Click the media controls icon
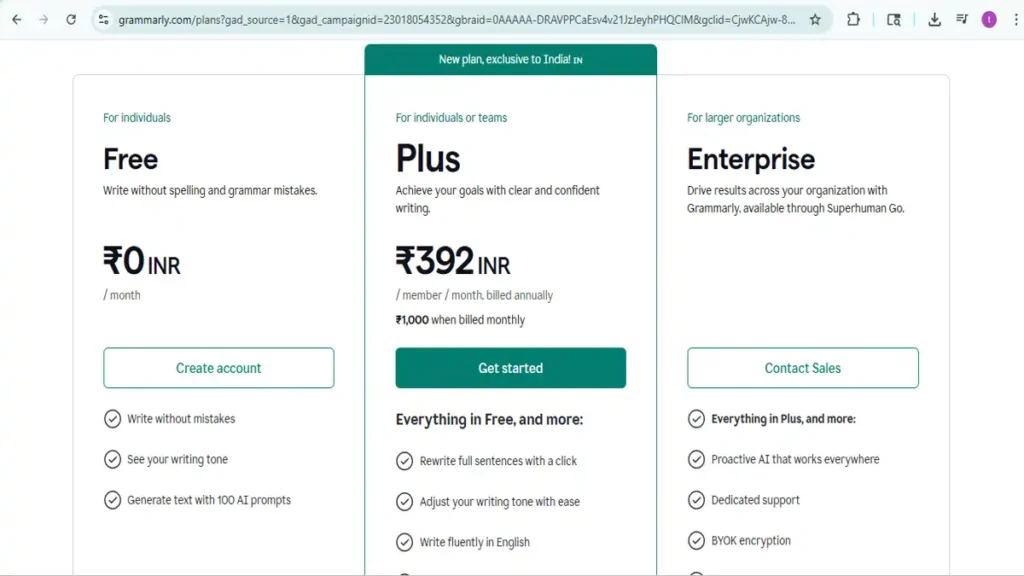This screenshot has height=576, width=1024. click(x=963, y=19)
